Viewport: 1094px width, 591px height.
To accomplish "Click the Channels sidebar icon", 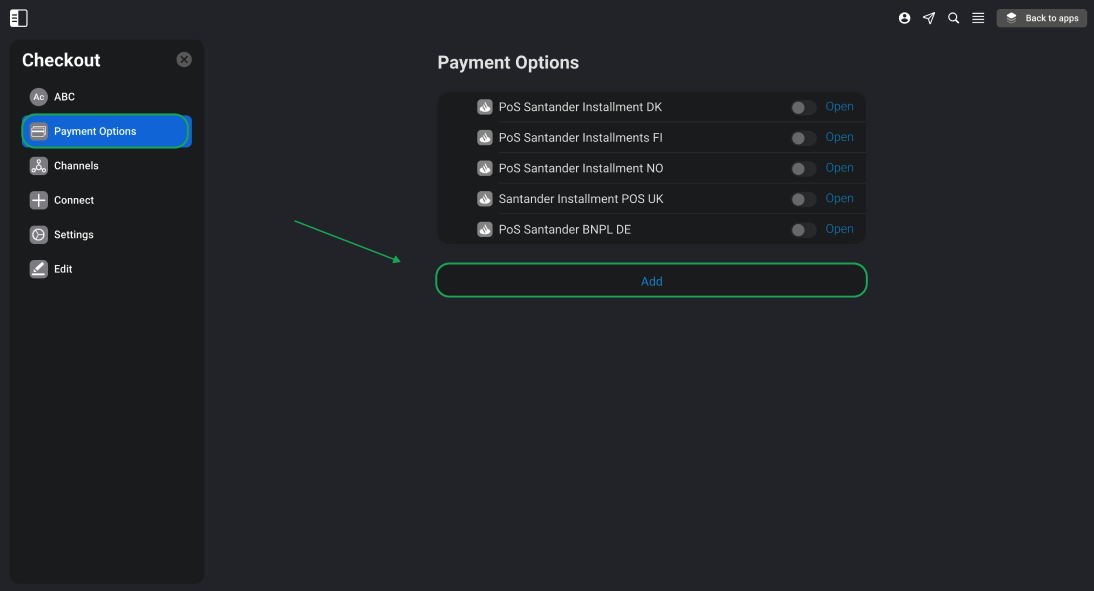I will click(38, 165).
